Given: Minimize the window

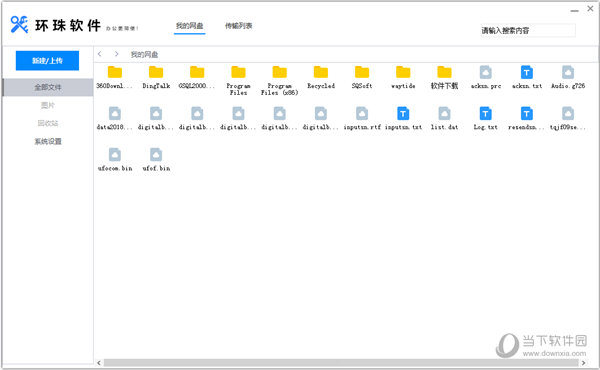Looking at the screenshot, I should pyautogui.click(x=574, y=10).
